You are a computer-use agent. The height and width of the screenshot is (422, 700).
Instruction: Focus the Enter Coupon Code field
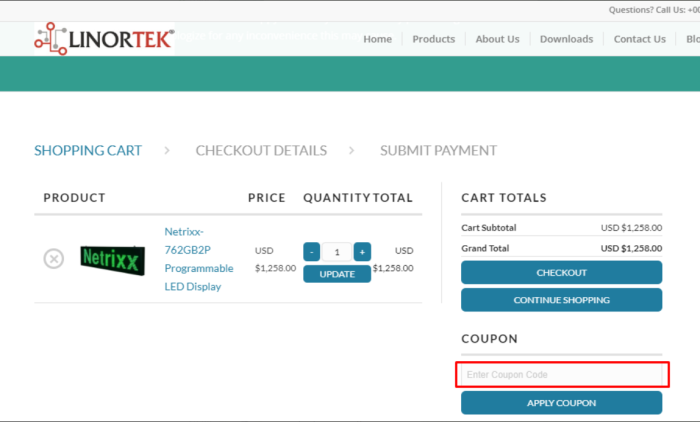click(x=562, y=375)
